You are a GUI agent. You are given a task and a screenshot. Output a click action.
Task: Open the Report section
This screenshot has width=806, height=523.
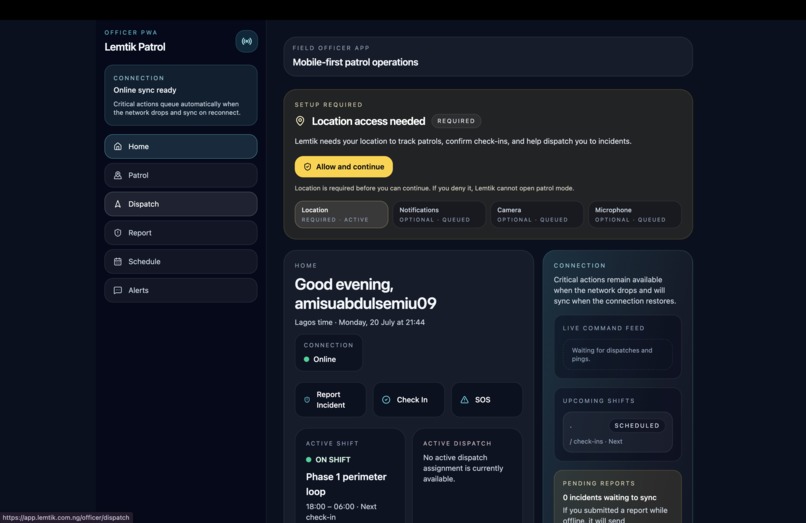[181, 233]
